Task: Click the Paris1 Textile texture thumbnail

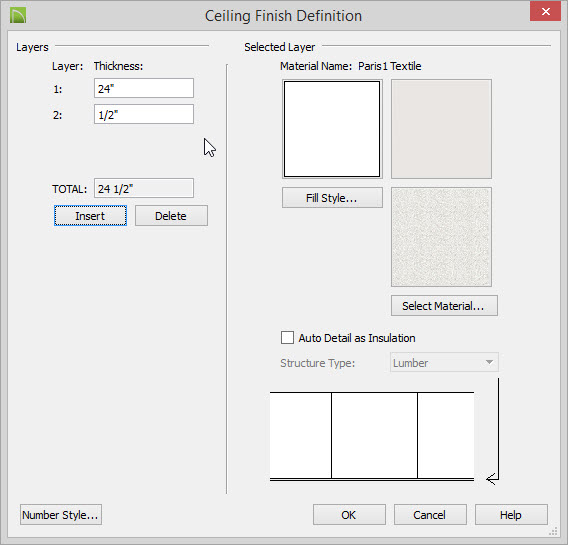Action: click(x=441, y=237)
